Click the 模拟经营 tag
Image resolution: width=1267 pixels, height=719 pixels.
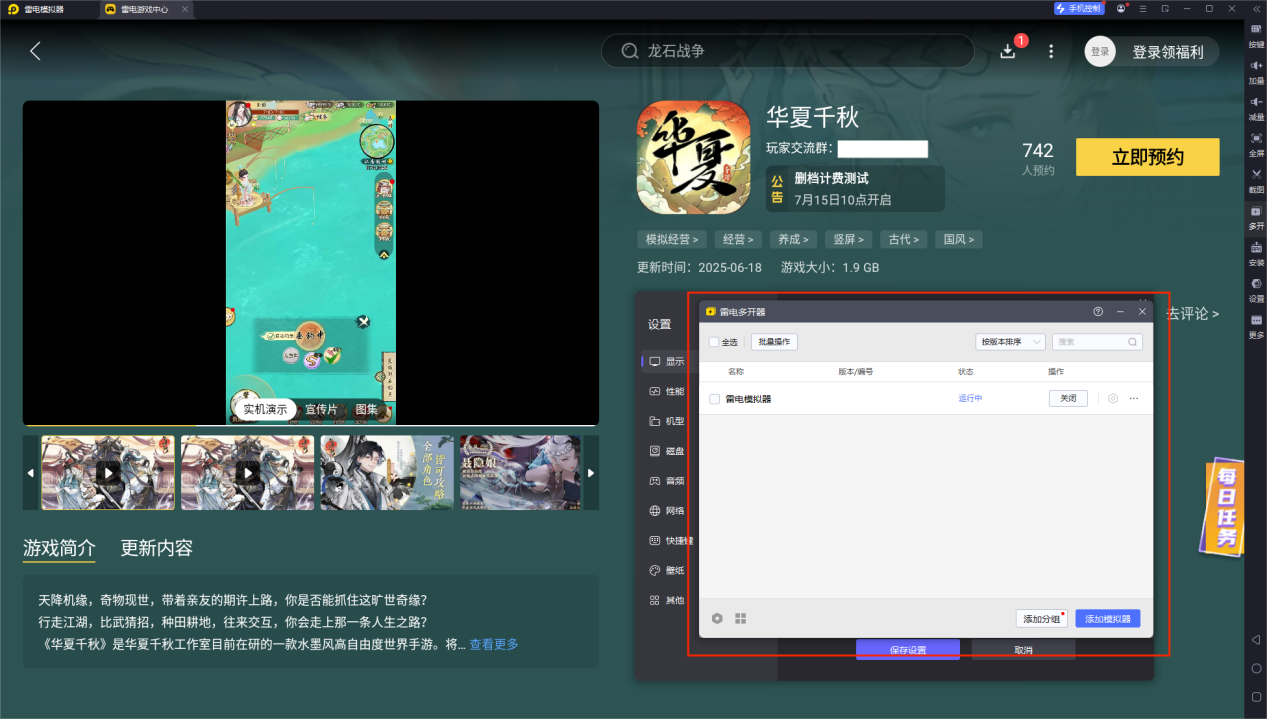click(673, 239)
